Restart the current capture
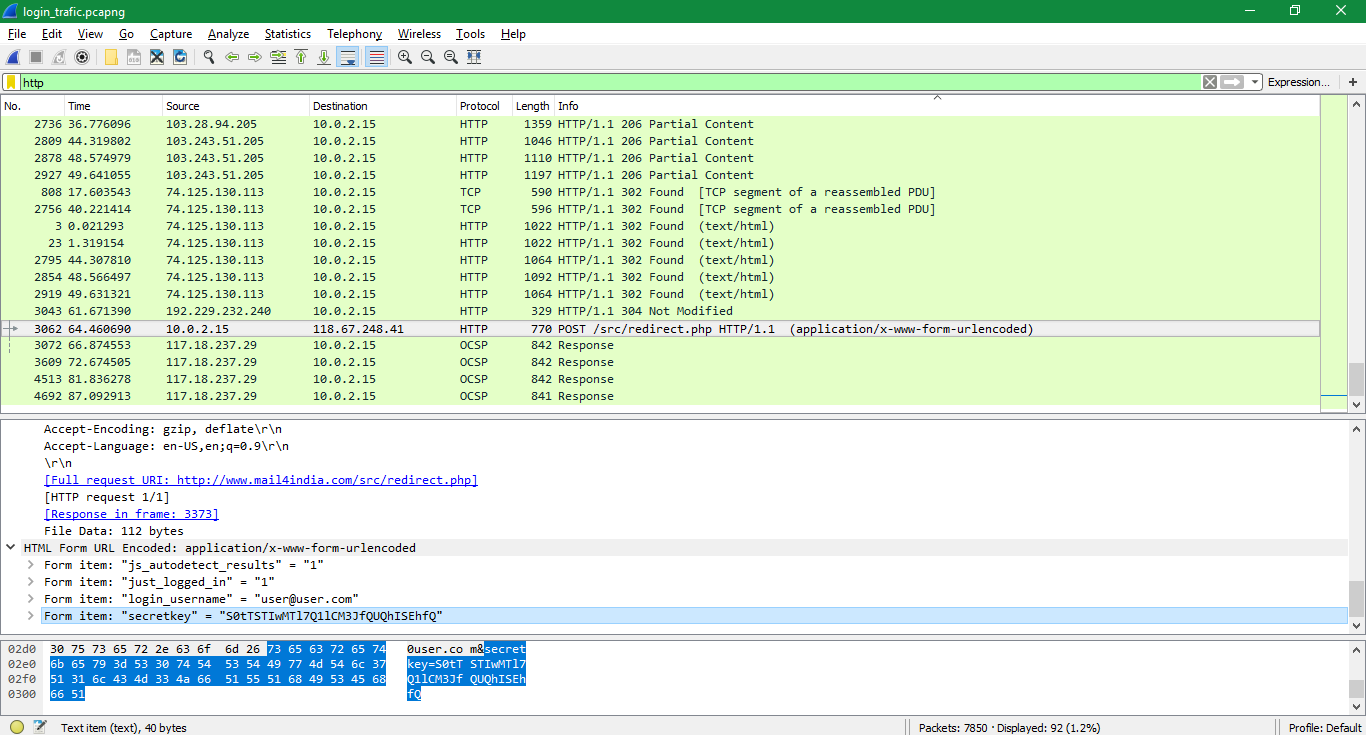 [57, 57]
